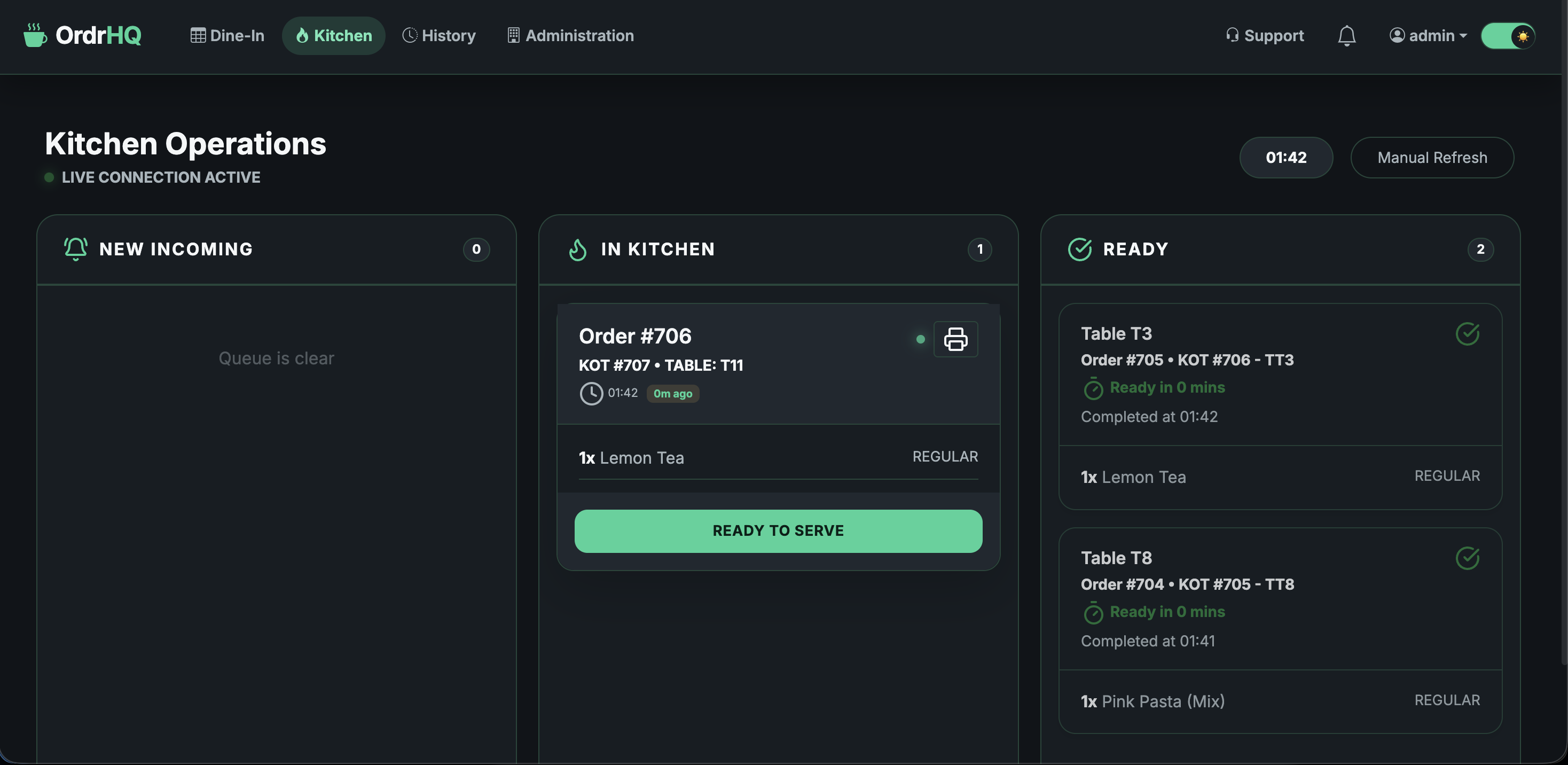Screen dimensions: 1568x765
Task: Click the New Incoming bell icon
Action: 75,249
